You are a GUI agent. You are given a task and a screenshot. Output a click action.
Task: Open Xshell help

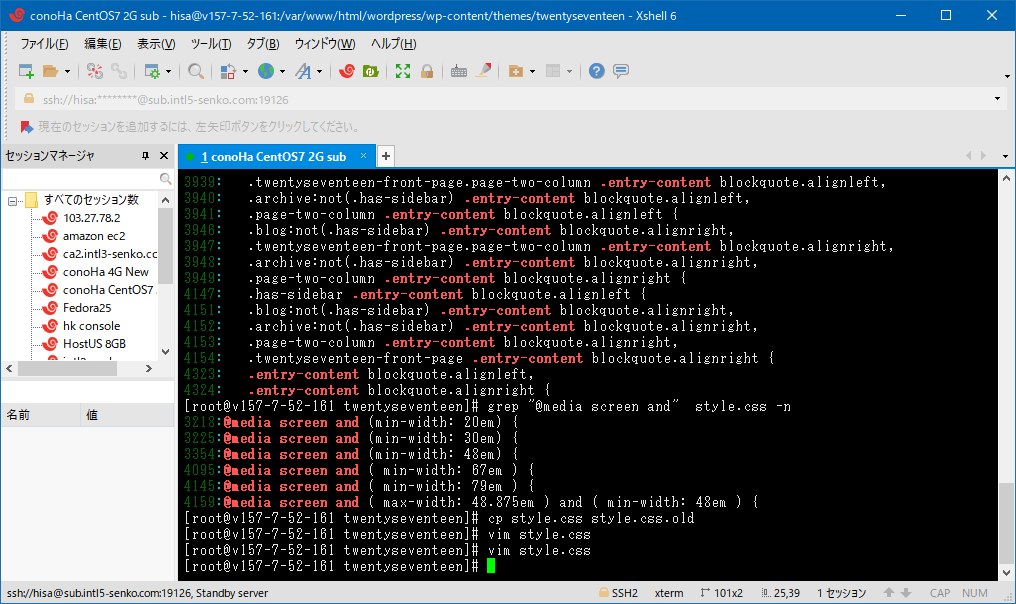[596, 71]
